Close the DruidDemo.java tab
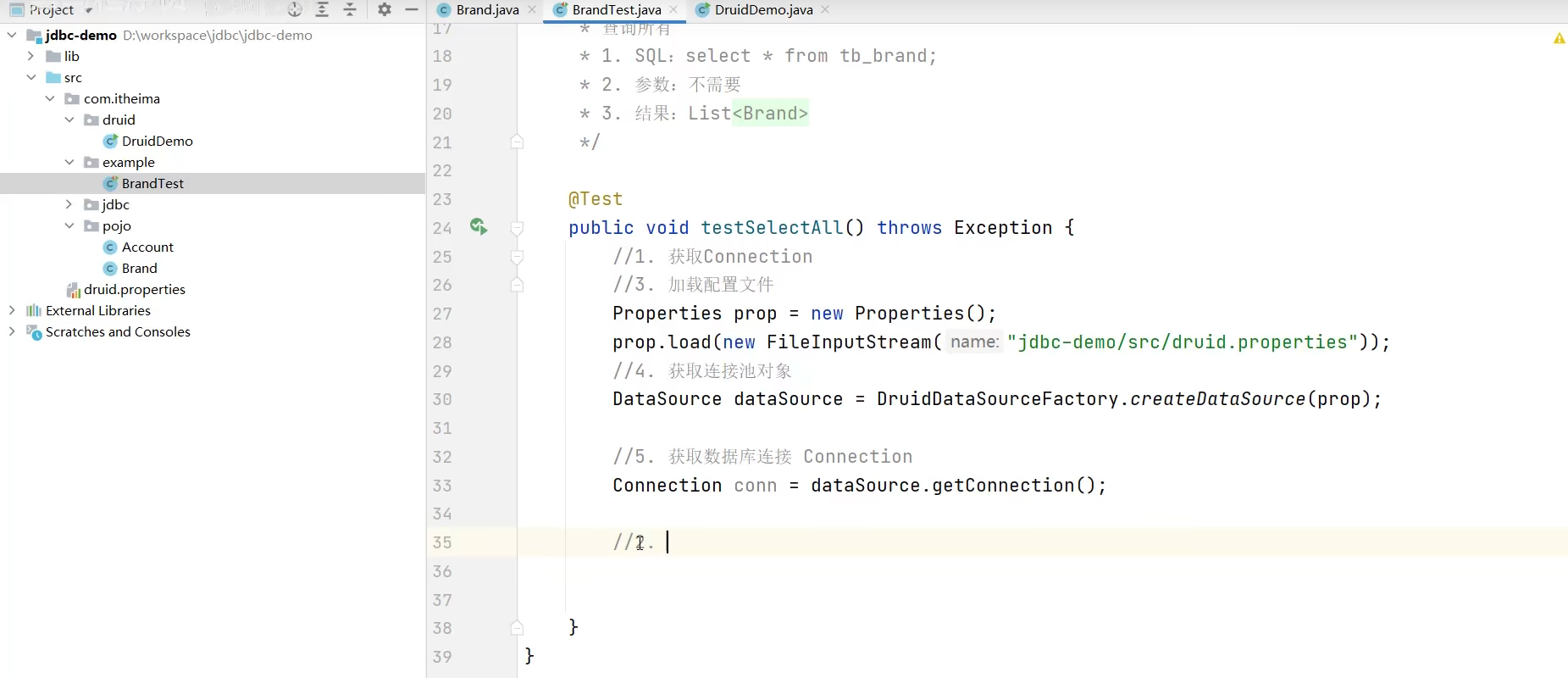The height and width of the screenshot is (678, 1568). [825, 10]
